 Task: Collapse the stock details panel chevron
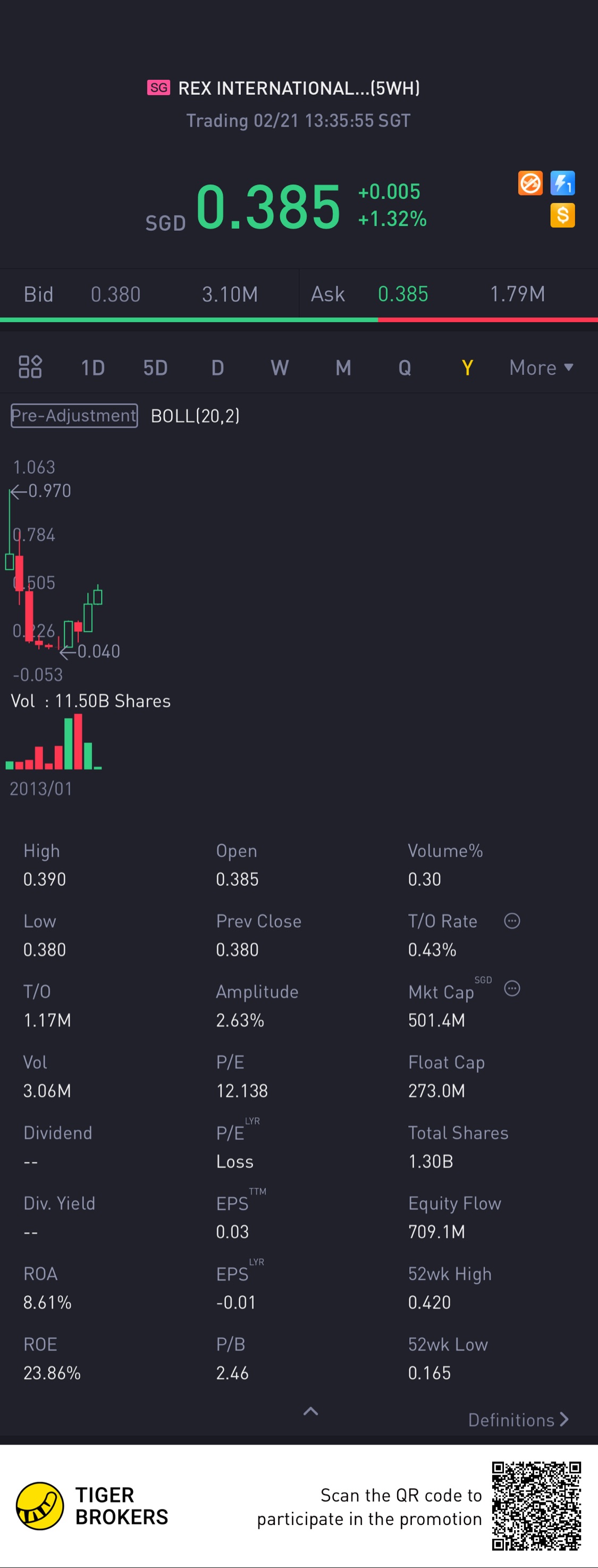coord(311,1412)
